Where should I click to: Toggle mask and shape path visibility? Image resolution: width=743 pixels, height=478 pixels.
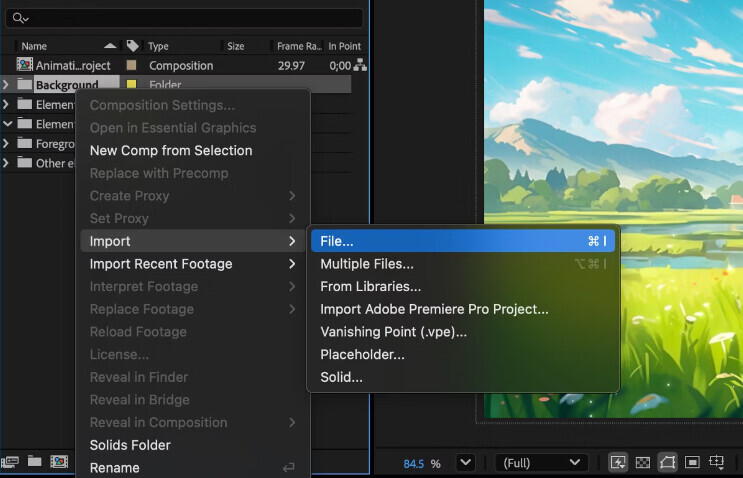coord(667,462)
